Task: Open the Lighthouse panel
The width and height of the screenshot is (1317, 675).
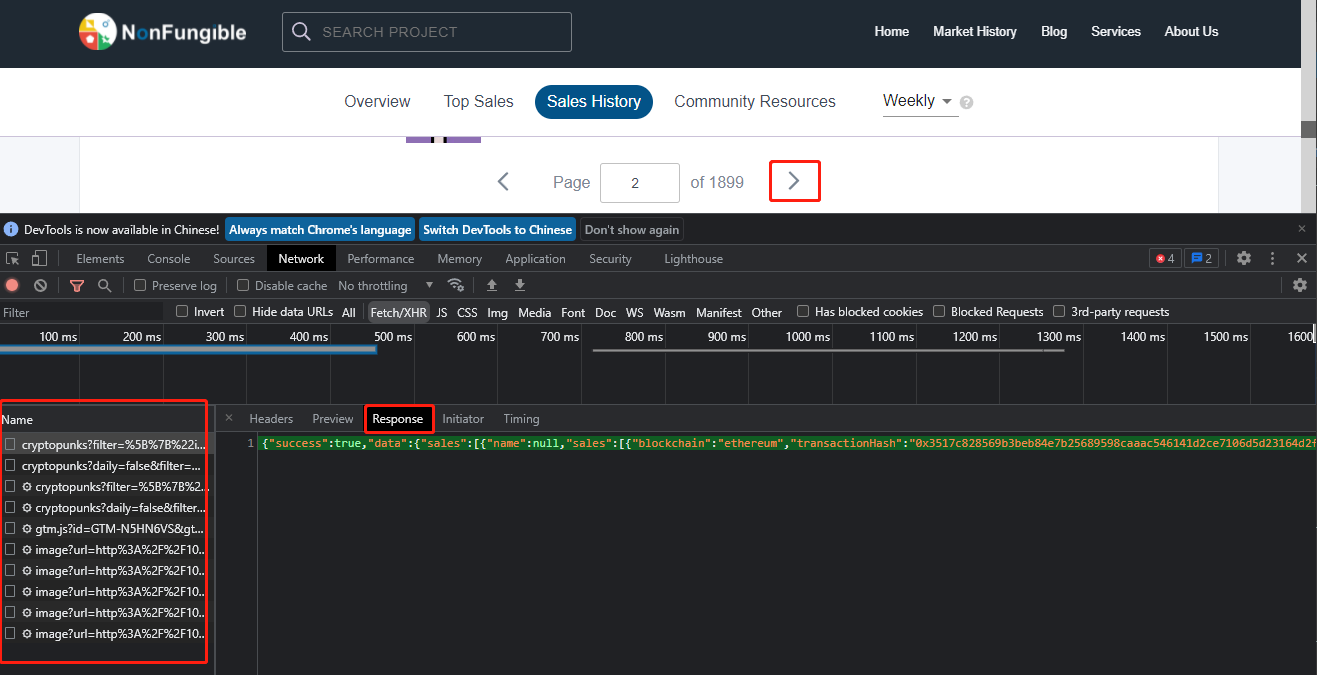Action: 693,258
